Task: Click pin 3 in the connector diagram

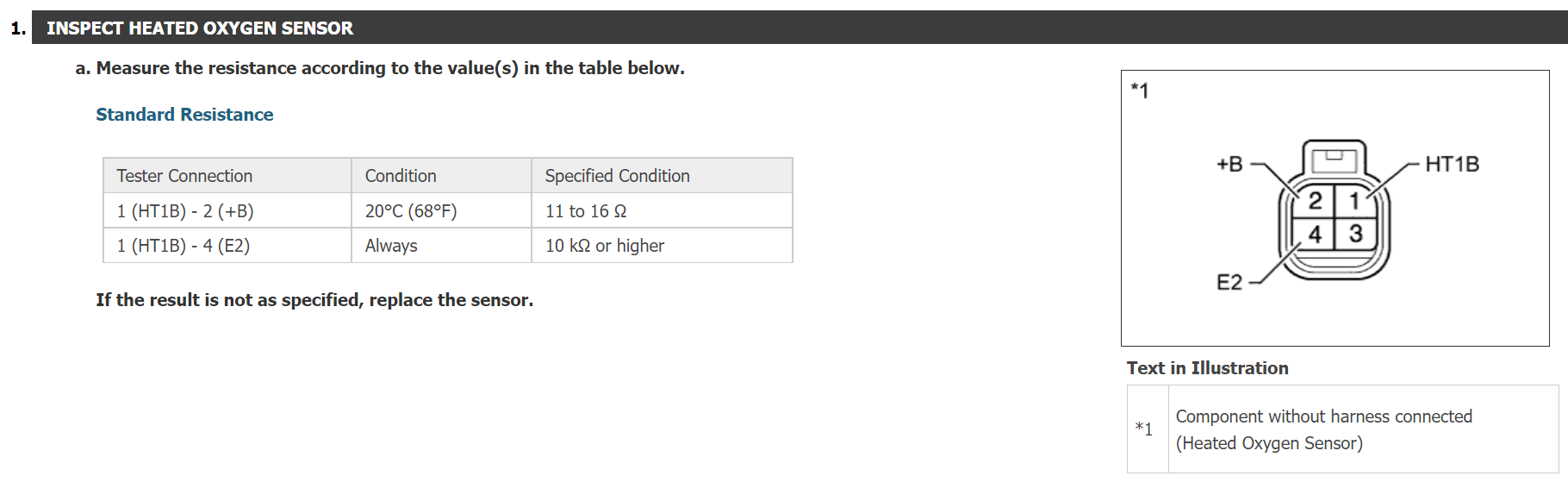Action: point(1355,234)
